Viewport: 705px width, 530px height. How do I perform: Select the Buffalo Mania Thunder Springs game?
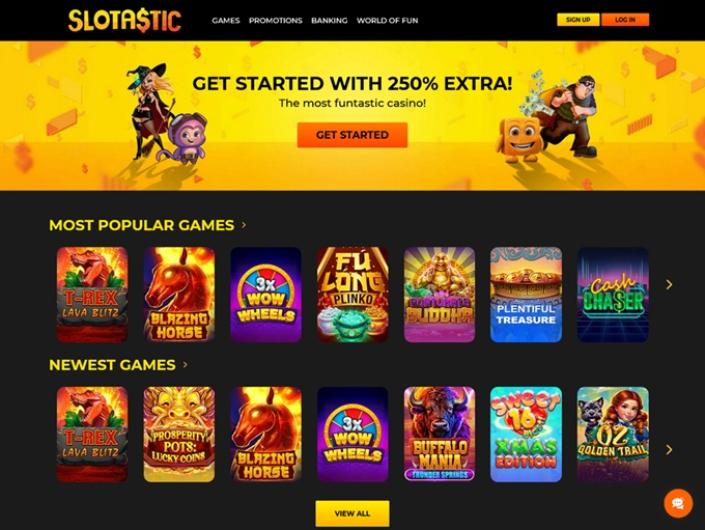pos(439,434)
